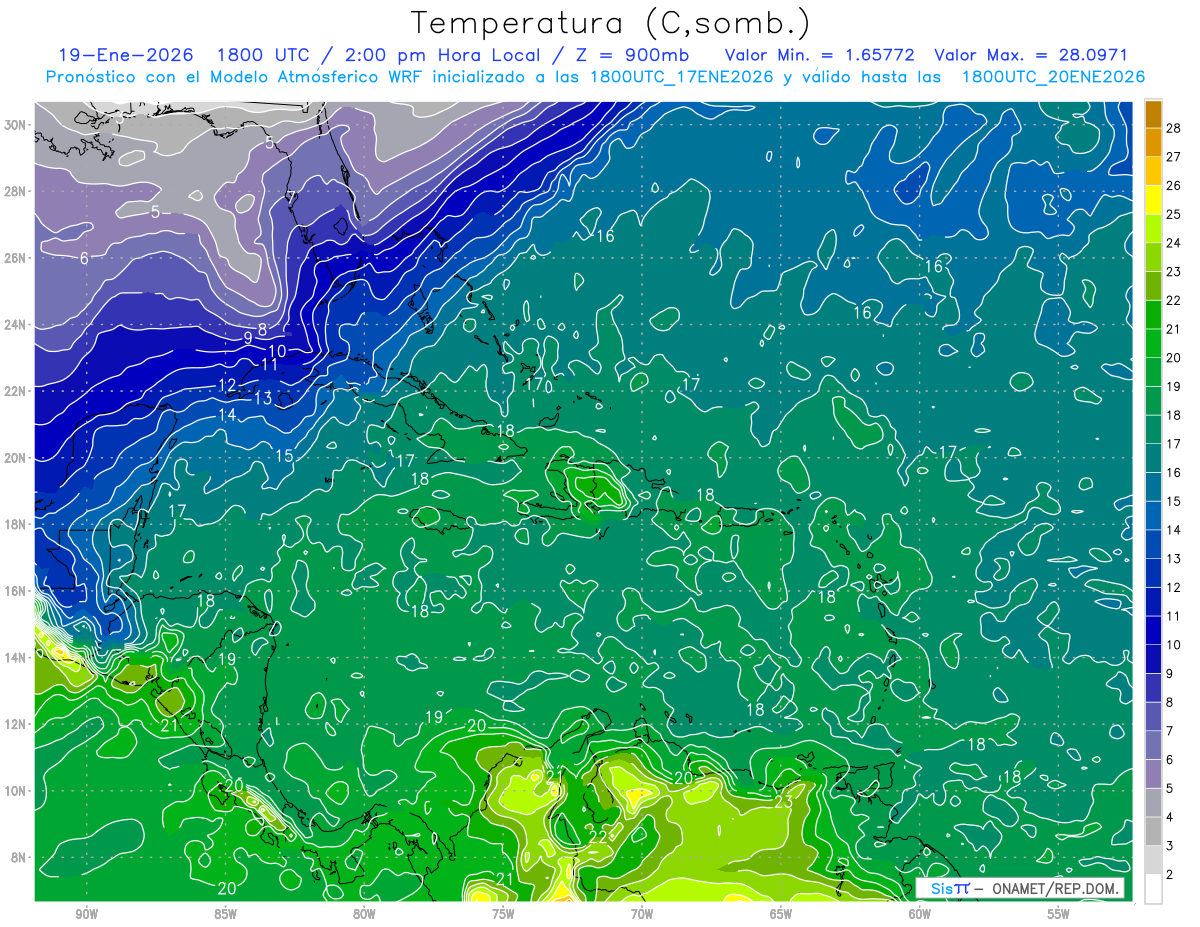Click the '6' contour label on the map

(x=84, y=258)
